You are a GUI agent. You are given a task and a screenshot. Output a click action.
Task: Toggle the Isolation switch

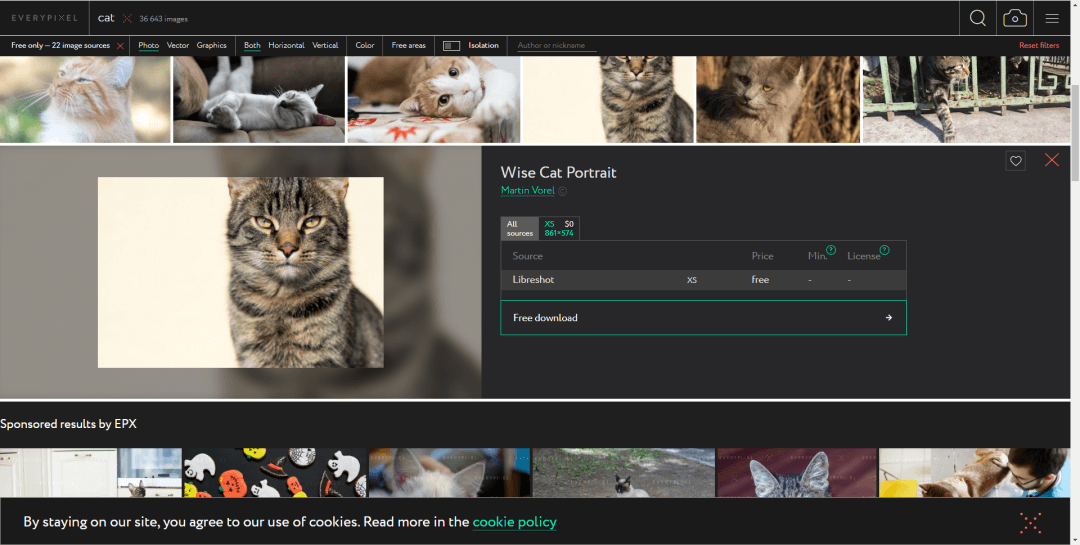451,46
